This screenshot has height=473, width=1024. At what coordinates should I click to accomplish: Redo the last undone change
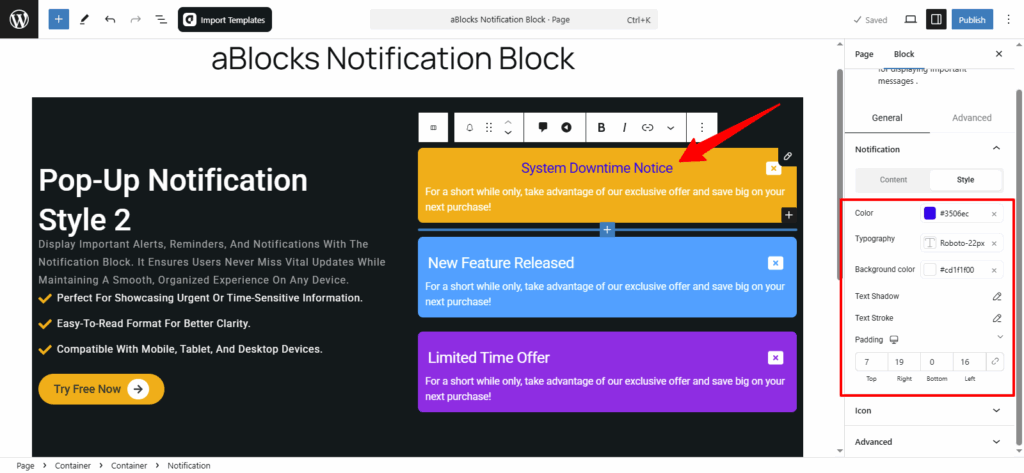pyautogui.click(x=135, y=20)
